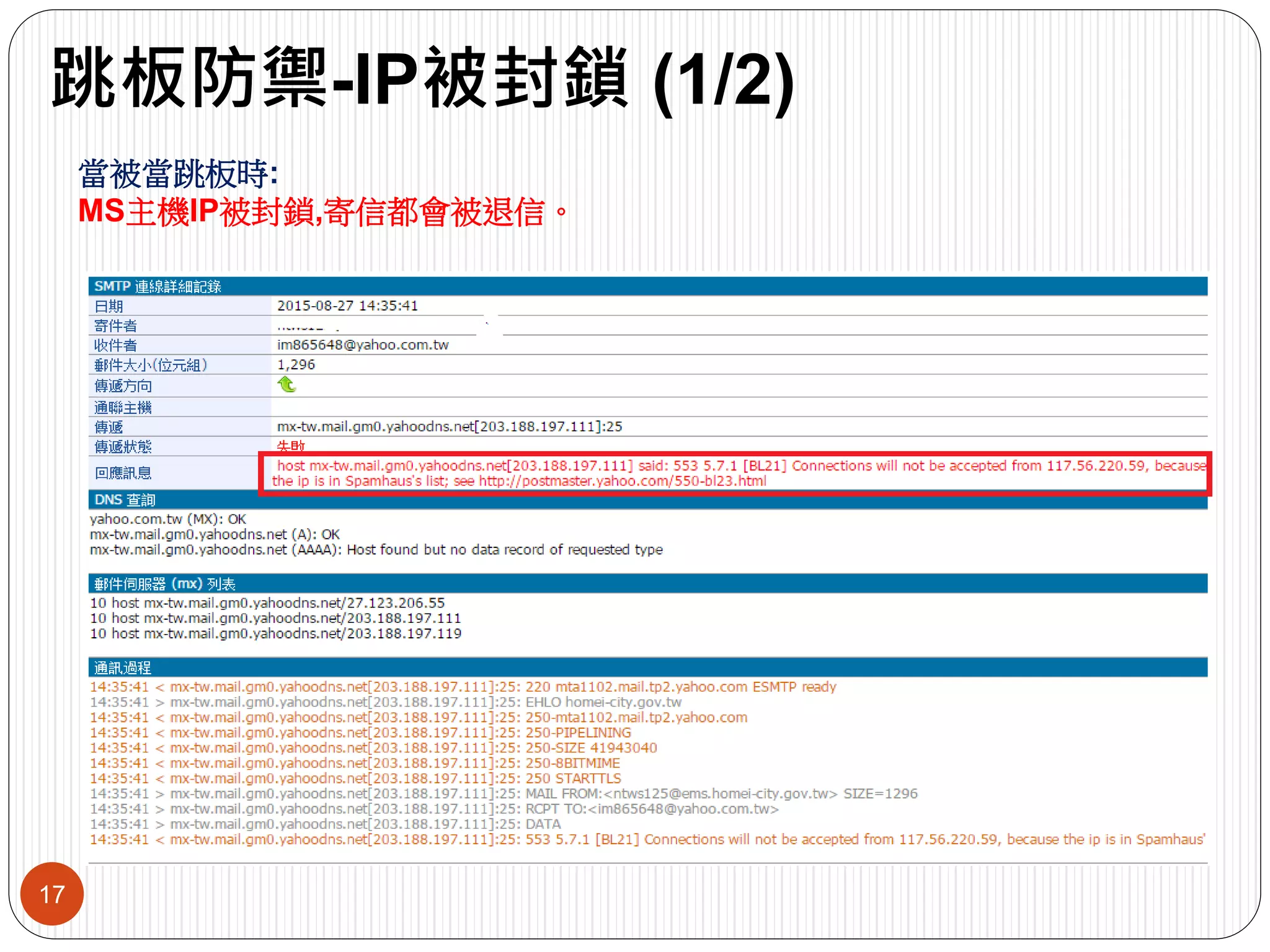Click the 傳遞狀態 row label
The image size is (1270, 952).
tap(123, 446)
